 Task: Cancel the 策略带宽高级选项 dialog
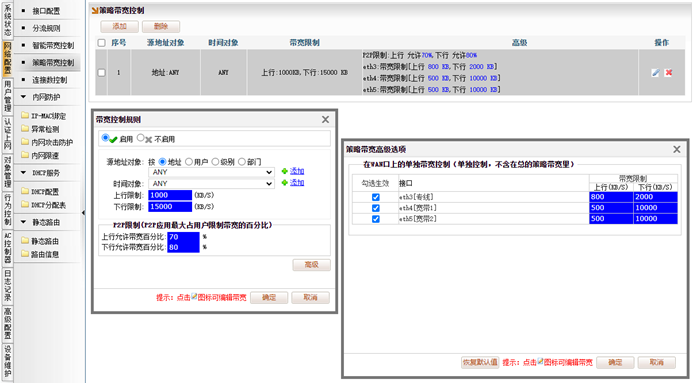pos(657,362)
